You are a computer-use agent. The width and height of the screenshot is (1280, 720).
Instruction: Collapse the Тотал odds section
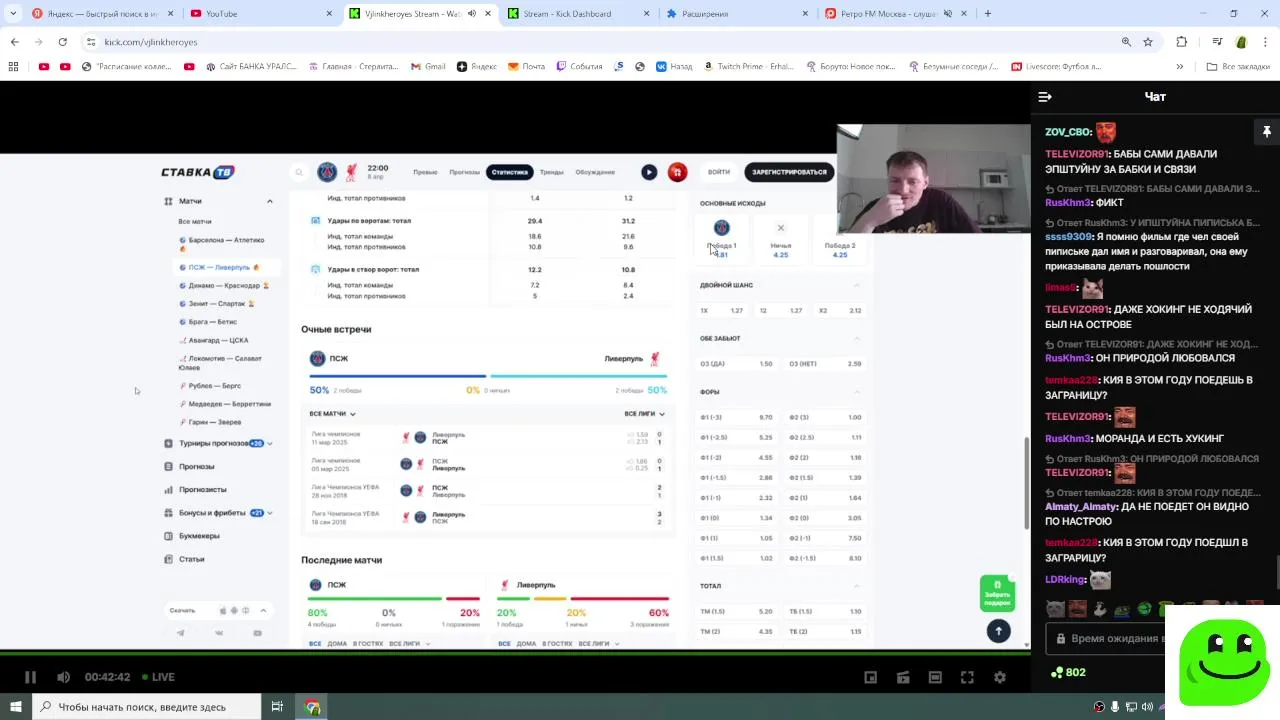pos(857,586)
